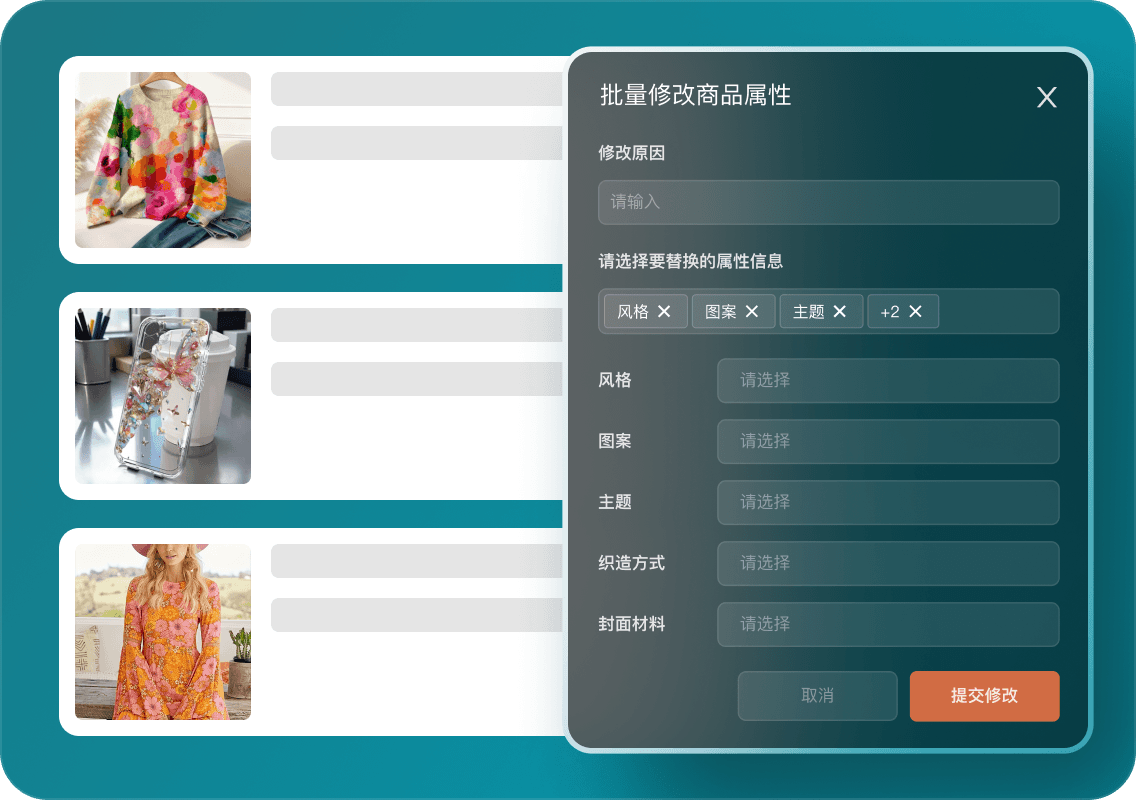Screen dimensions: 1136x800
Task: Open the 织造方式 dropdown
Action: pyautogui.click(x=888, y=563)
